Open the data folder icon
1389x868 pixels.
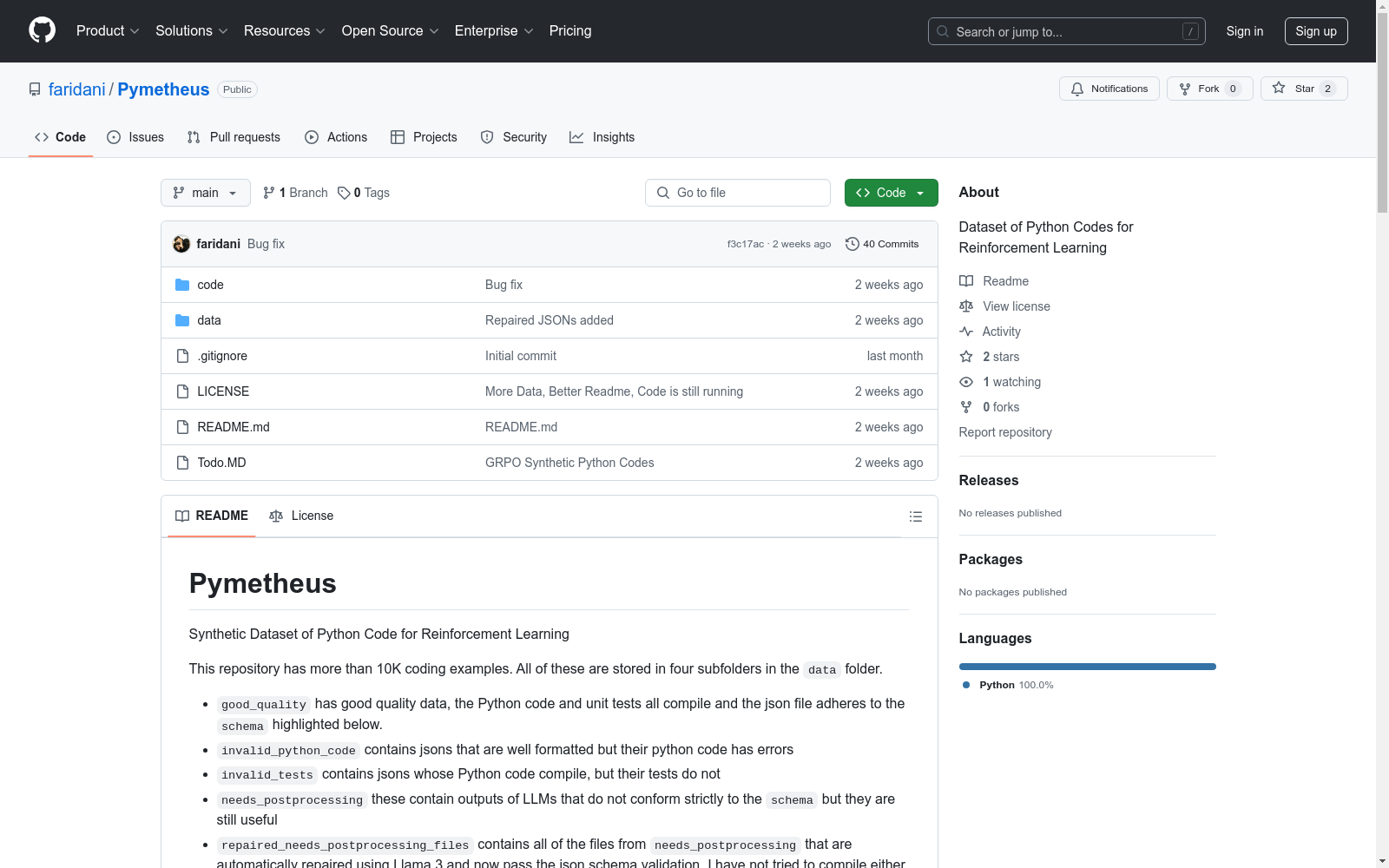point(182,320)
